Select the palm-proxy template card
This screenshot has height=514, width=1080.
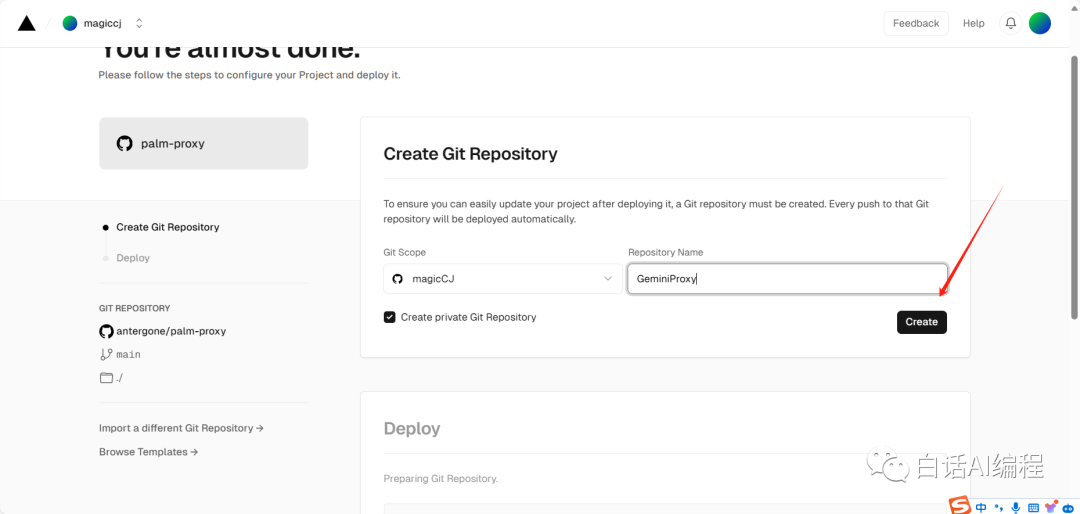(204, 143)
